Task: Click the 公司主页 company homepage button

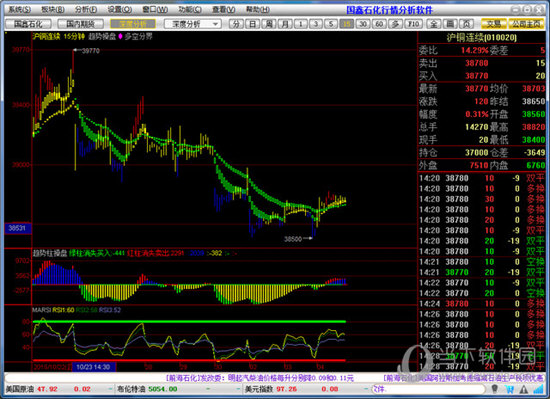Action: [526, 24]
